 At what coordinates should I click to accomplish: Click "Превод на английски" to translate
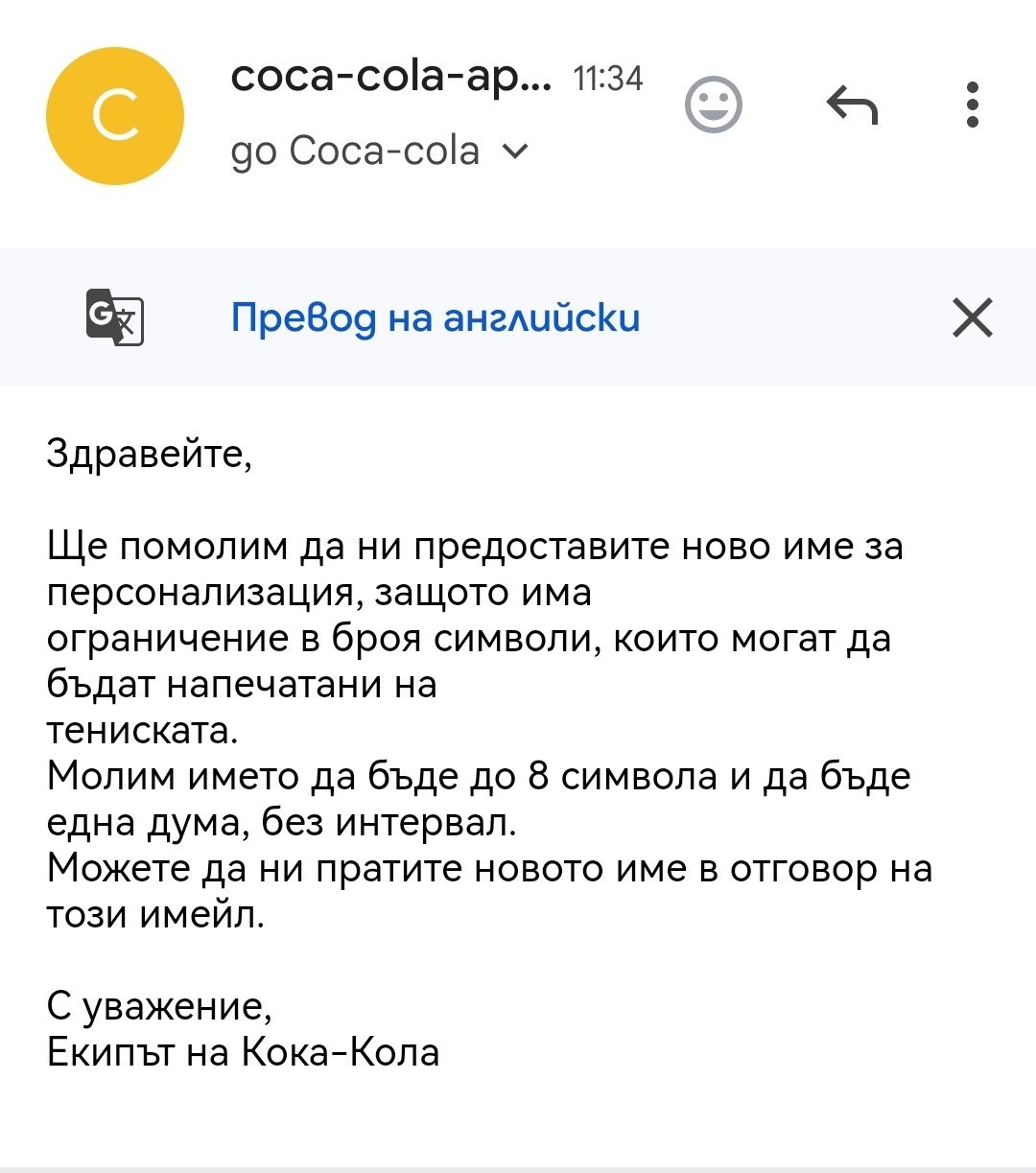[436, 317]
